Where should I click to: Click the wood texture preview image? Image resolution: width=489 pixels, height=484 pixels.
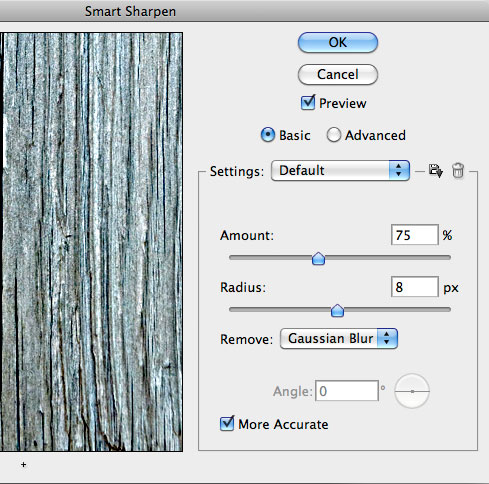tap(91, 242)
